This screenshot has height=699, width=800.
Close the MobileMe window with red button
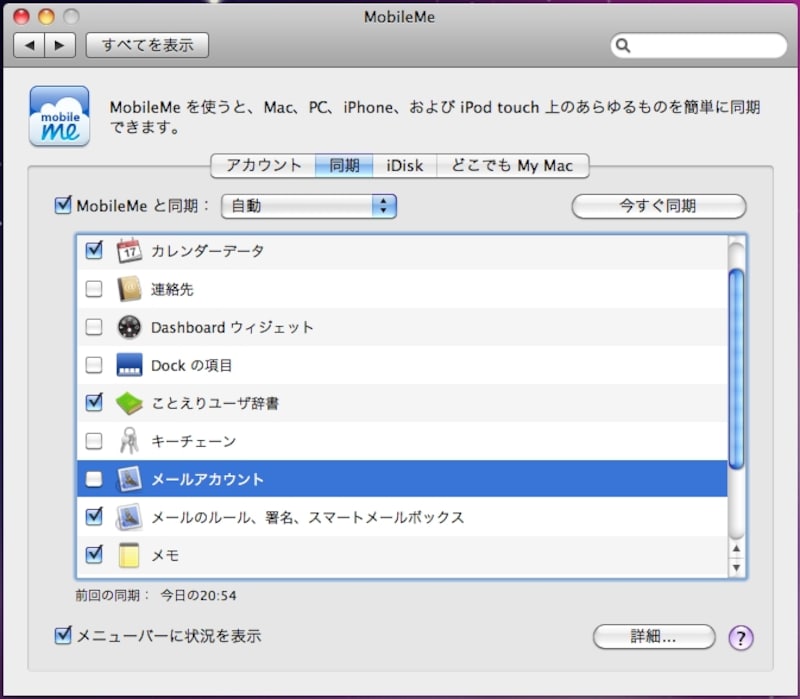pyautogui.click(x=21, y=17)
